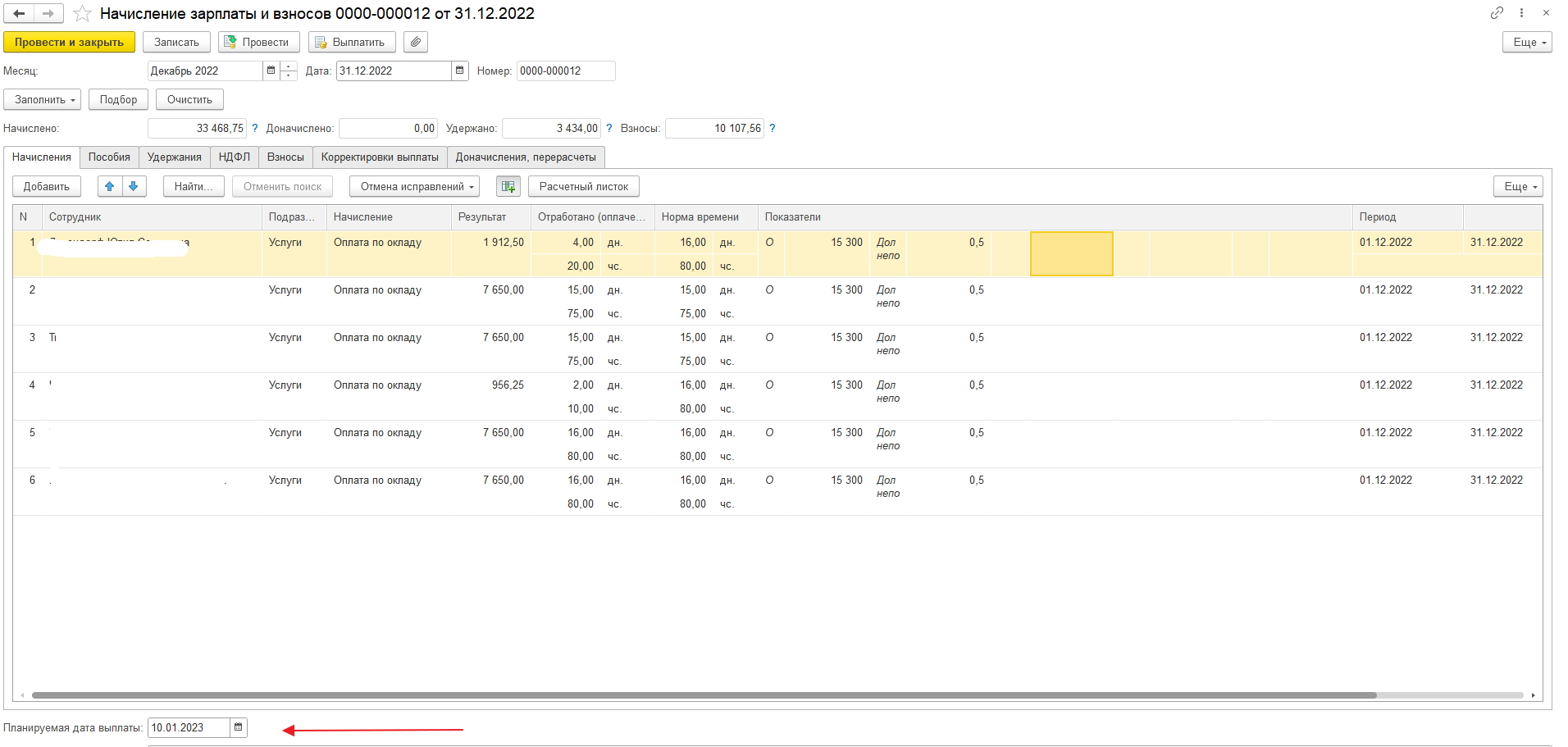The height and width of the screenshot is (747, 1568).
Task: Open the Удержания tab
Action: point(174,157)
